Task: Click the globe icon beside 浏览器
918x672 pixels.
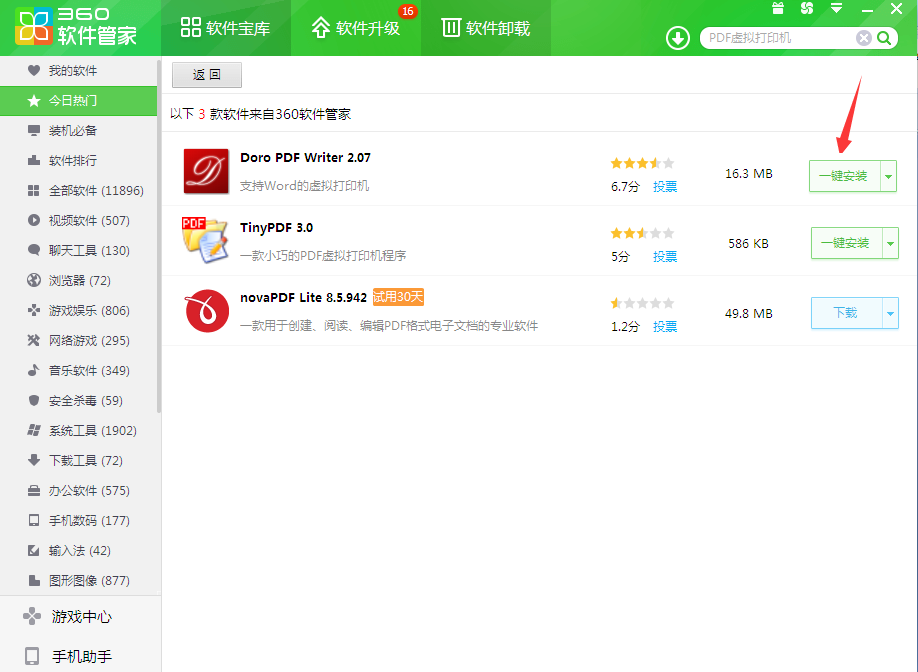Action: point(34,280)
